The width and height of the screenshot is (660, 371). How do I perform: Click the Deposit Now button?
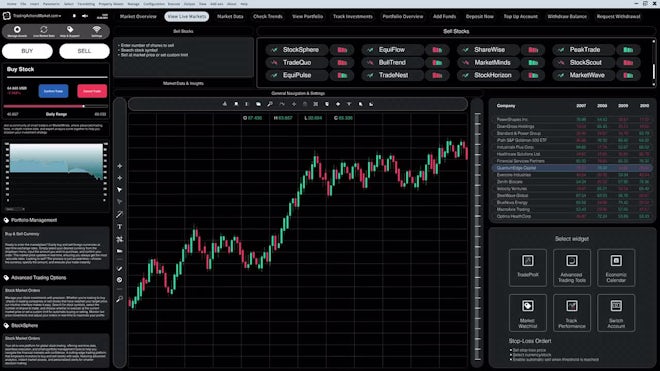pyautogui.click(x=479, y=16)
